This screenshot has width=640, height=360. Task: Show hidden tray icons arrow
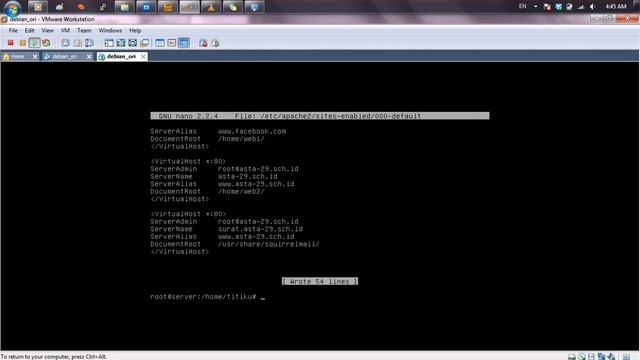click(x=536, y=7)
